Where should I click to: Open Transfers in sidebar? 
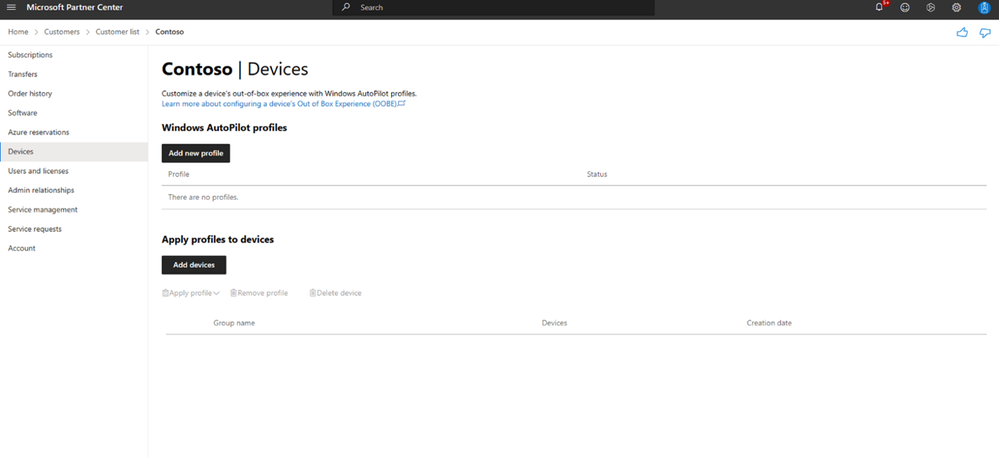point(74,74)
